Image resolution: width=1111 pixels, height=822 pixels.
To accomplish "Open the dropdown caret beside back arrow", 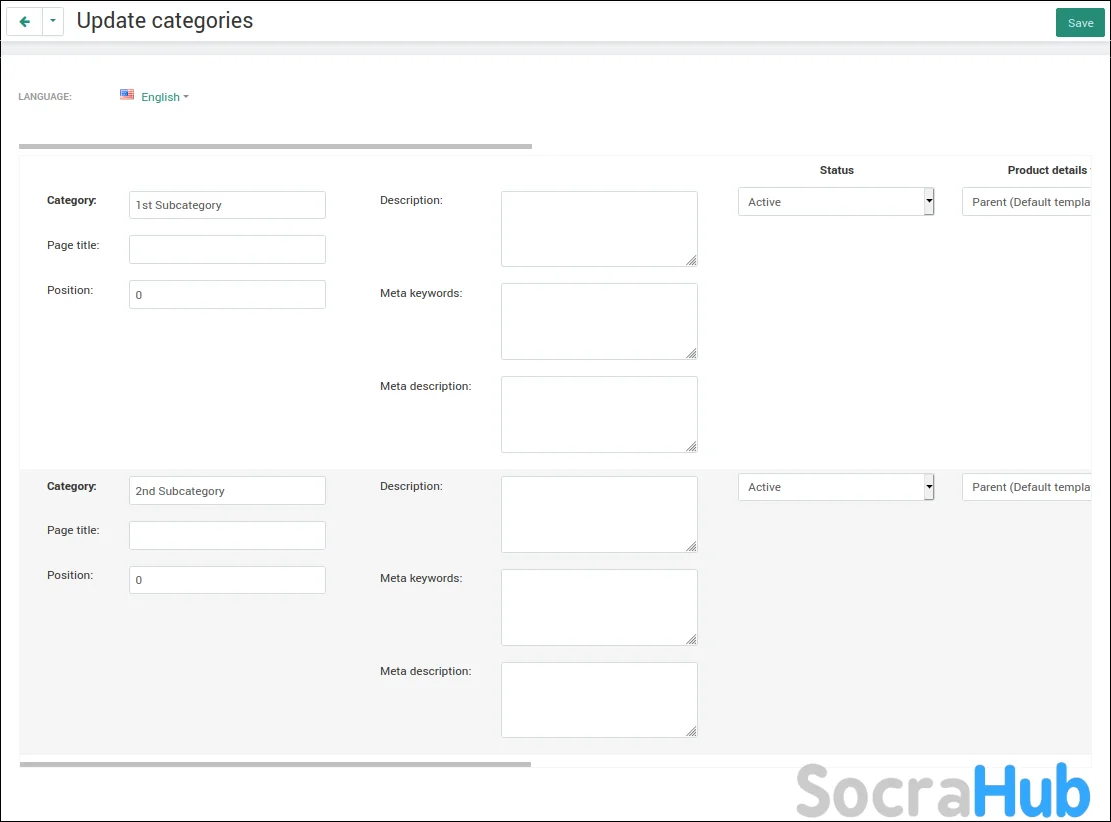I will (x=53, y=21).
